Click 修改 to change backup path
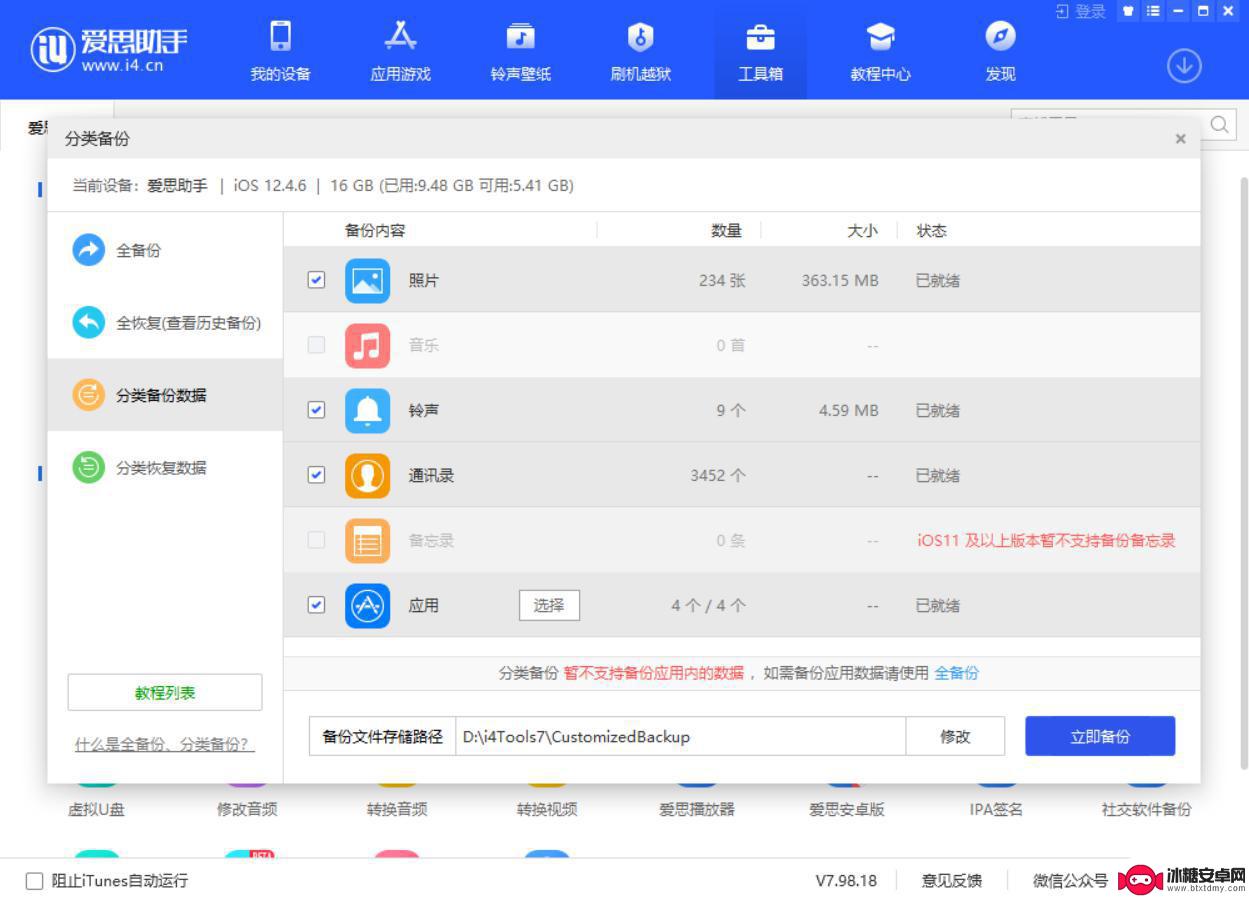This screenshot has height=901, width=1249. click(x=955, y=737)
